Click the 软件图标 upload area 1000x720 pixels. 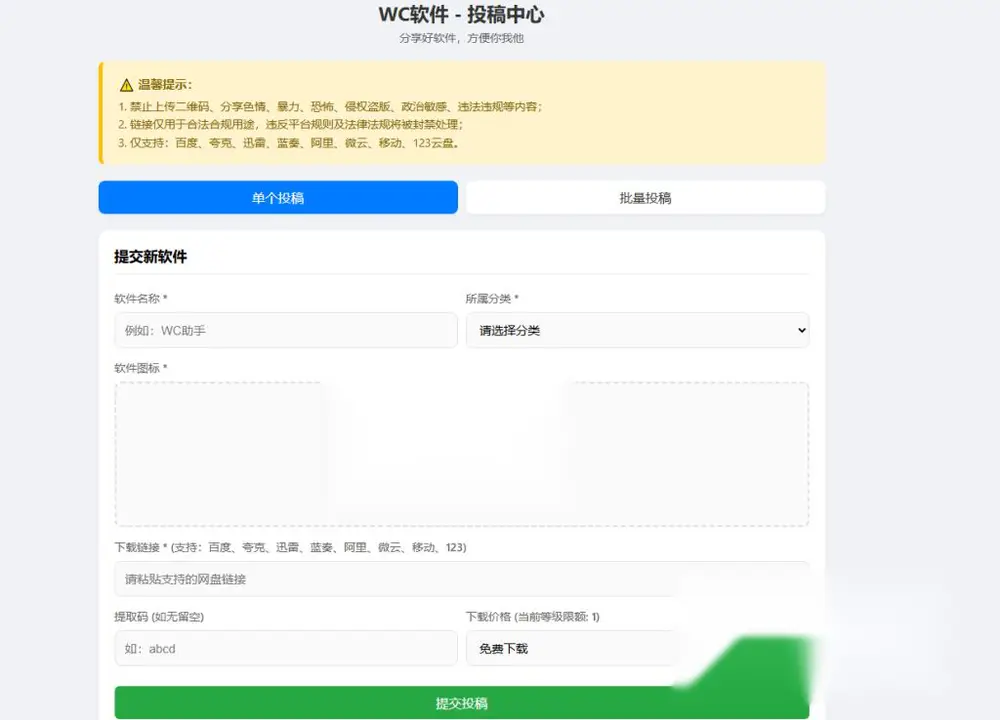462,454
